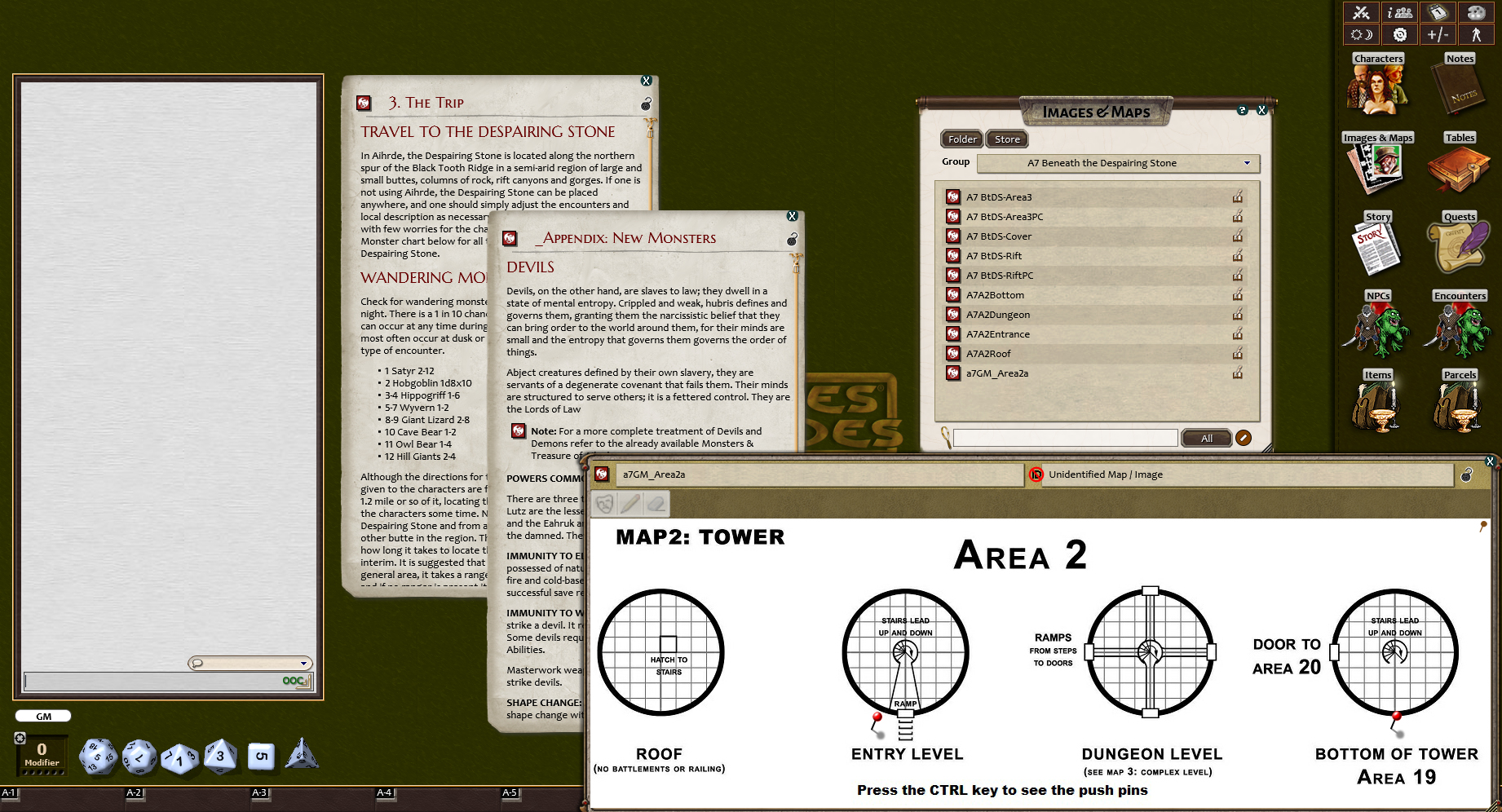The height and width of the screenshot is (812, 1502).
Task: Open the Calendar tool icon
Action: (1437, 12)
